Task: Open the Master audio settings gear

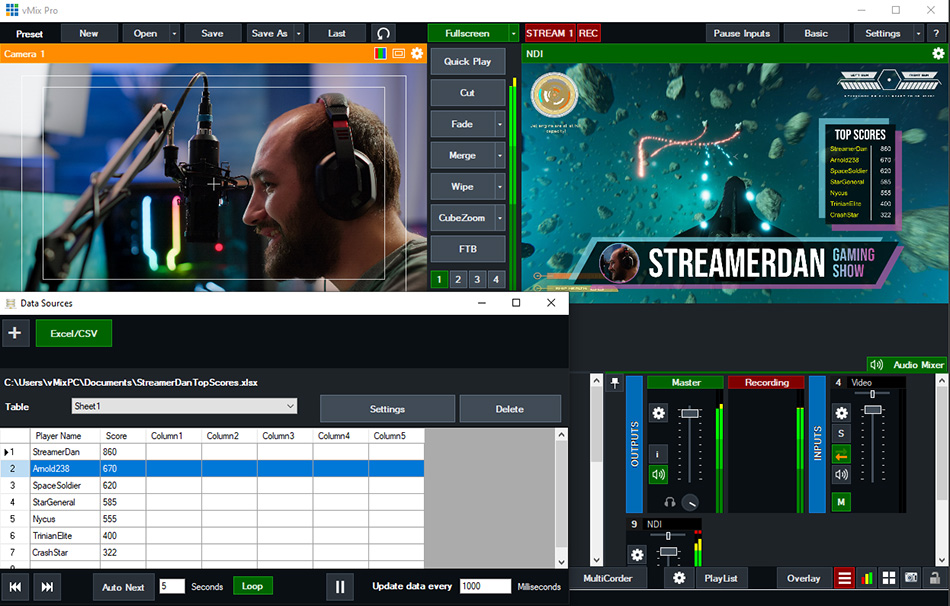Action: (658, 413)
